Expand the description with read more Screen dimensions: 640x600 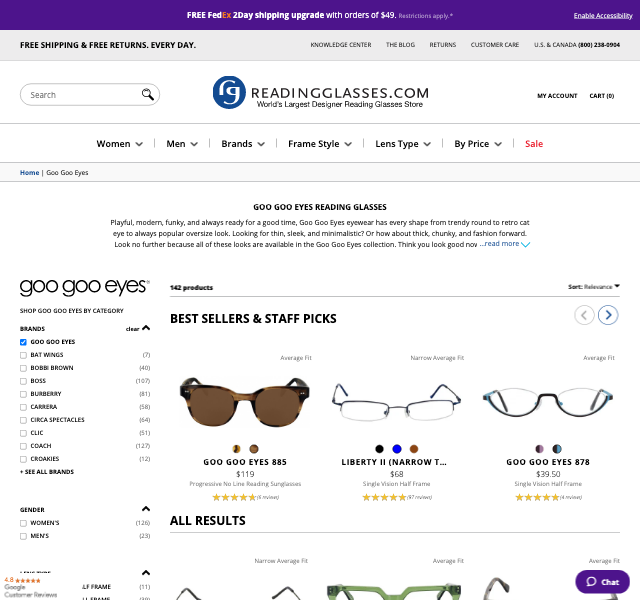[504, 244]
